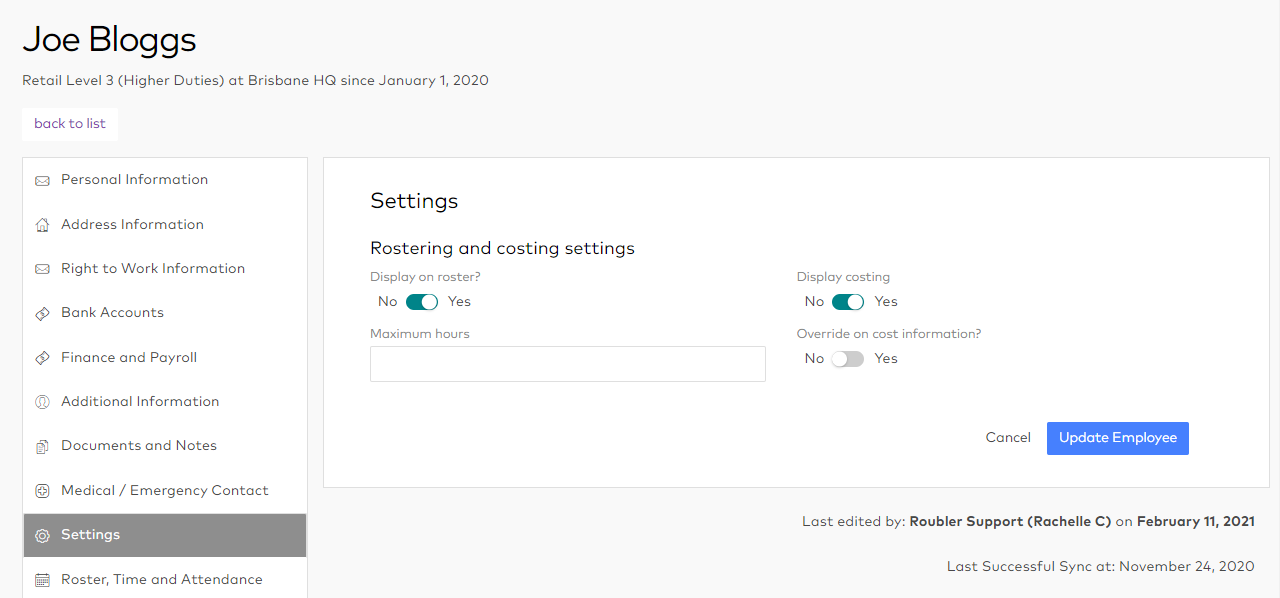Screen dimensions: 1280x598
Task: Click the back to list link
Action: coord(70,124)
